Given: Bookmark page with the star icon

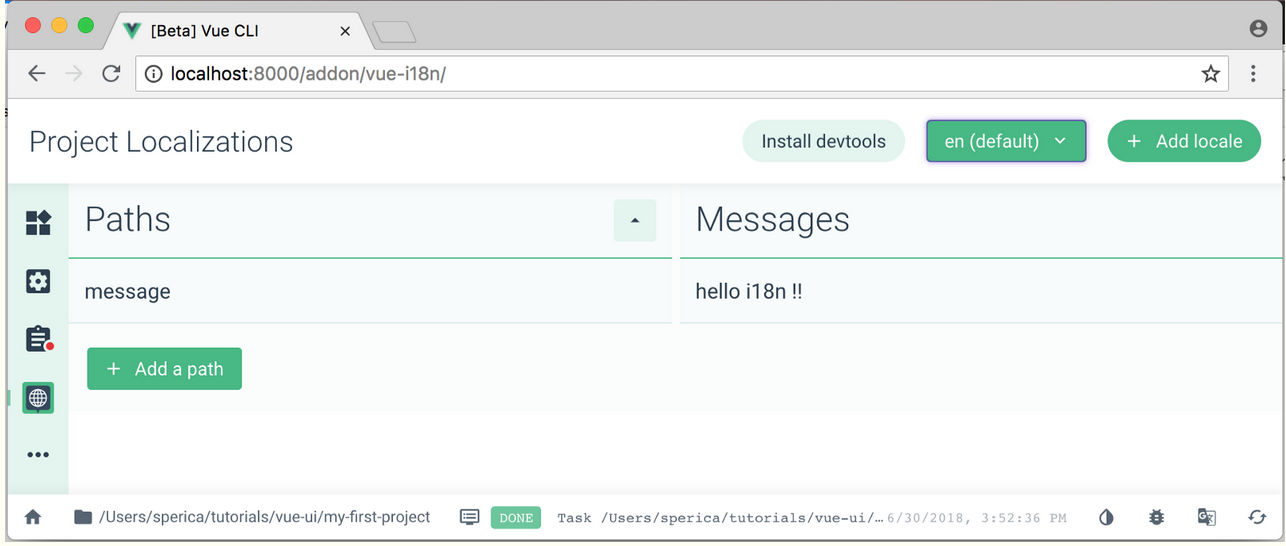Looking at the screenshot, I should click(x=1210, y=74).
